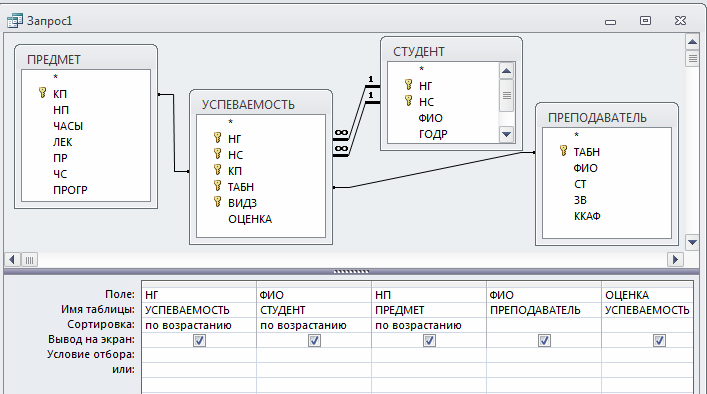Click scroll-up arrow in СТУДЕНТ field list
This screenshot has width=707, height=394.
point(506,71)
